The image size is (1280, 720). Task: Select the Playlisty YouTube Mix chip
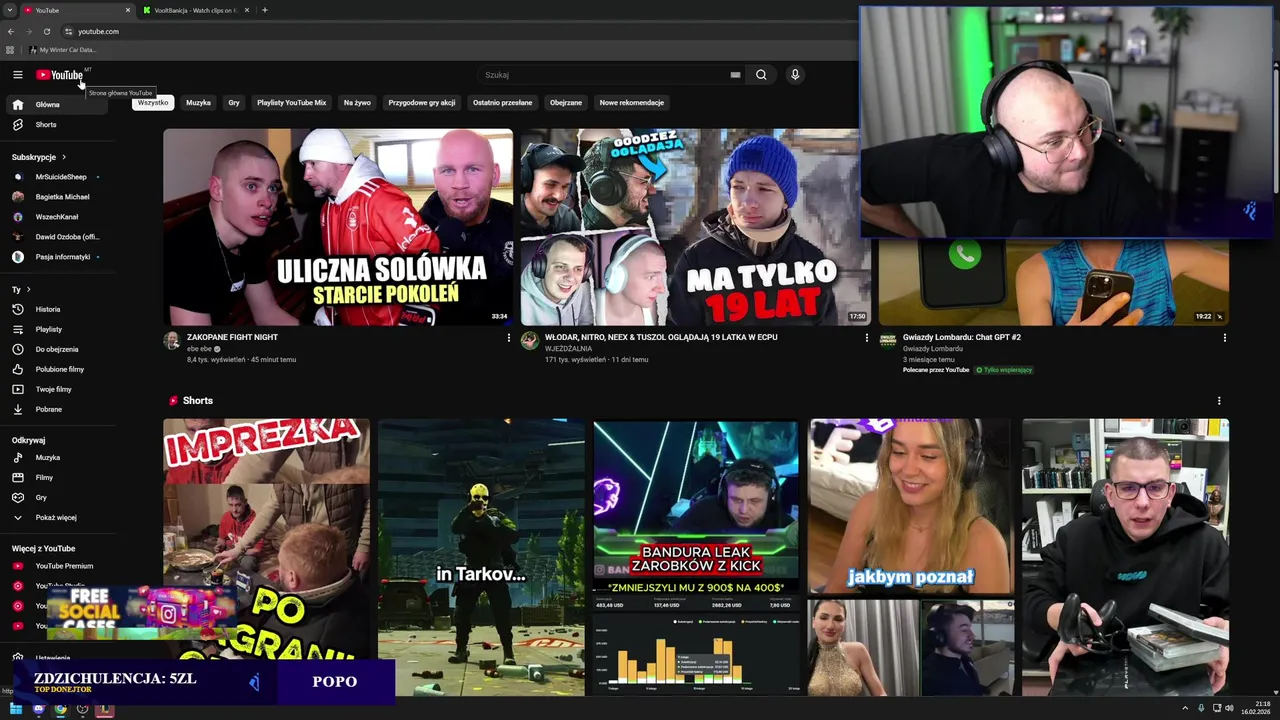click(291, 102)
